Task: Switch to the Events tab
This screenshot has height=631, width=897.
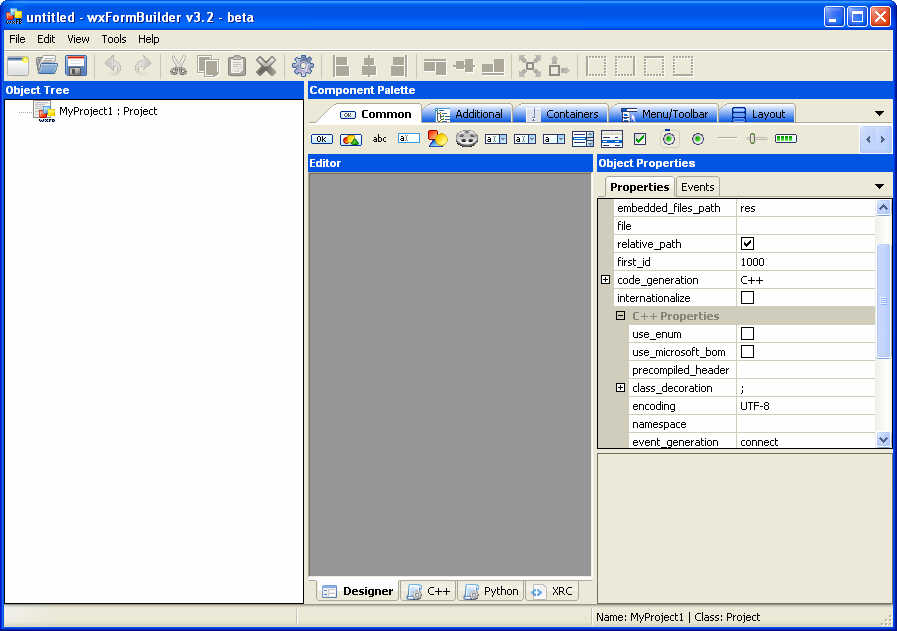Action: pyautogui.click(x=697, y=187)
